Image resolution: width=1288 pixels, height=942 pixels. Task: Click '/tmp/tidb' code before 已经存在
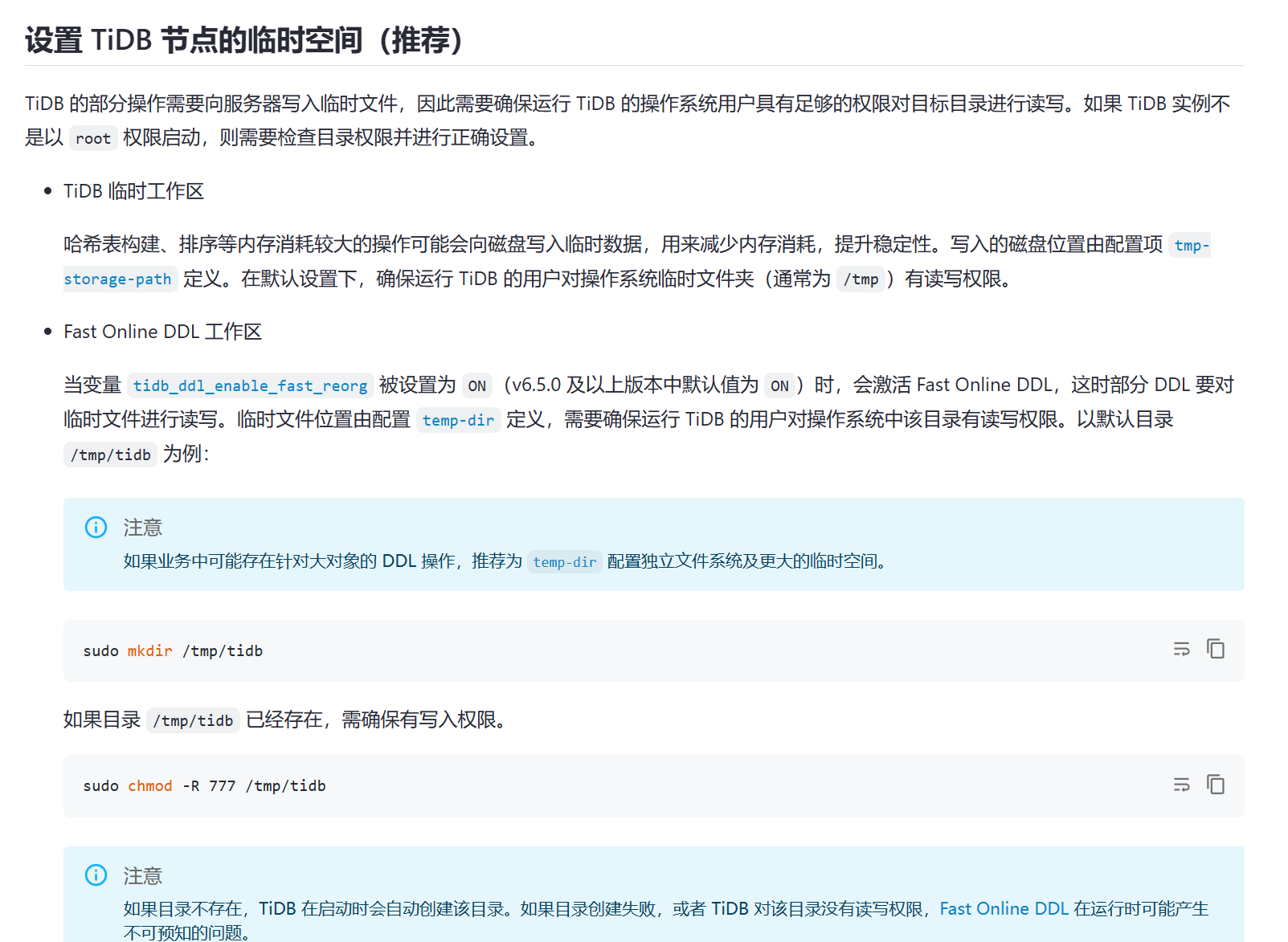tap(193, 720)
